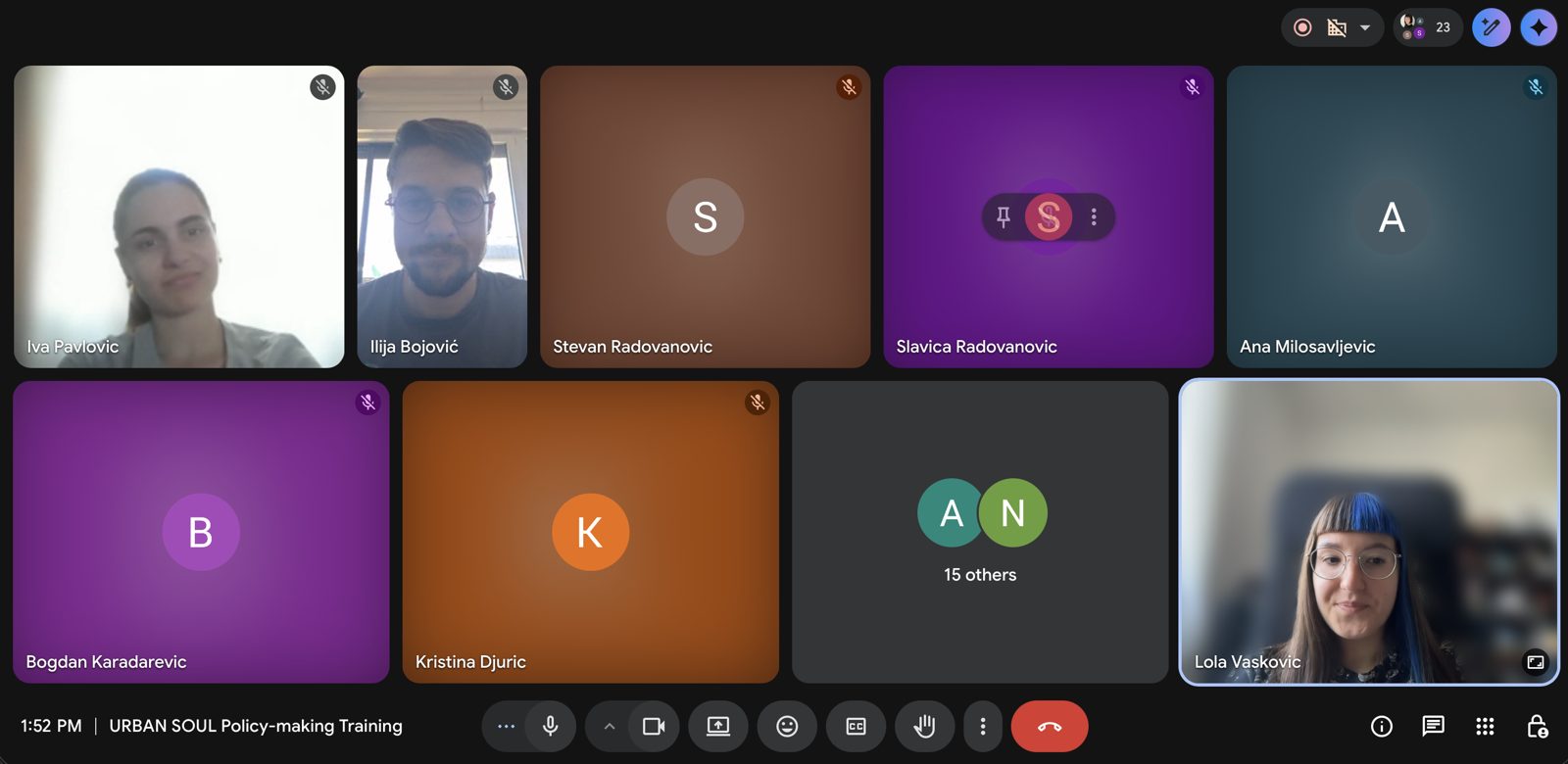Pin Slavica Radovanovic's tile
Screen dimensions: 1568x764
1003,216
